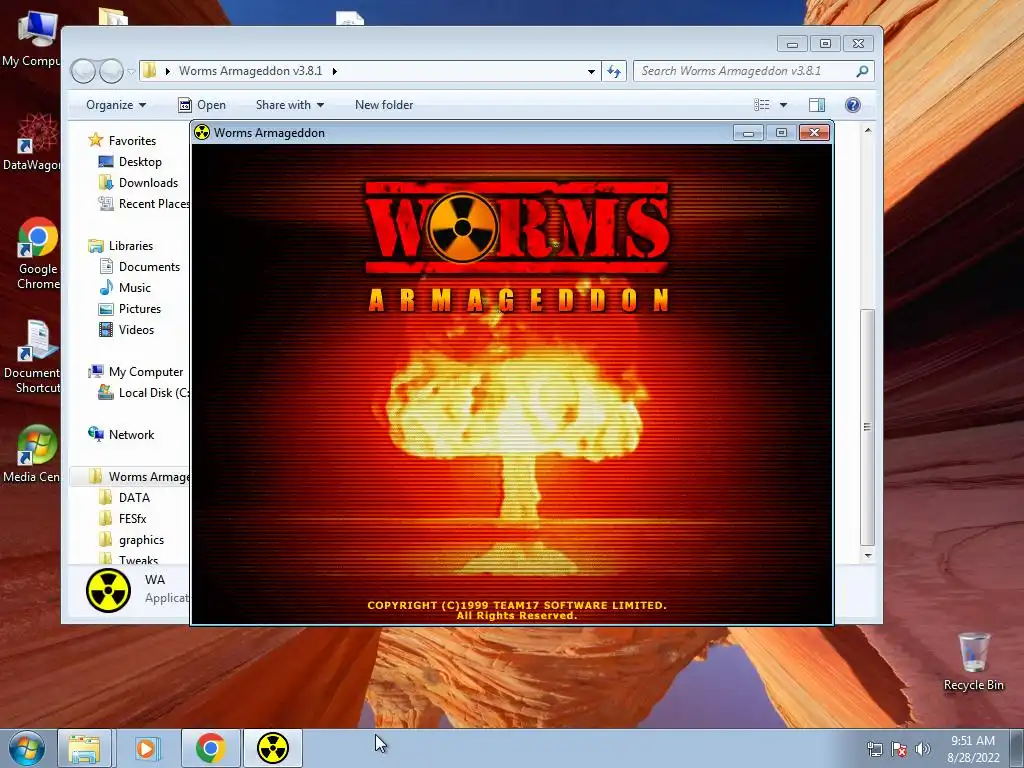Click the Worms Armageddon taskbar icon

tap(272, 748)
